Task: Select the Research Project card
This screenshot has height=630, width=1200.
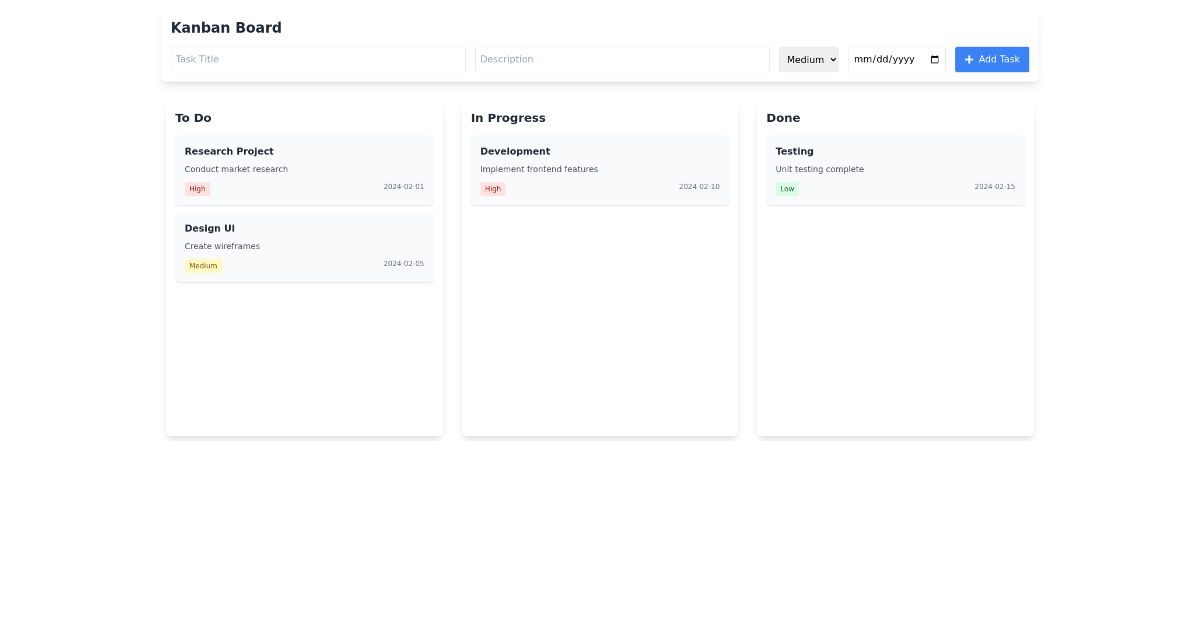Action: [304, 169]
